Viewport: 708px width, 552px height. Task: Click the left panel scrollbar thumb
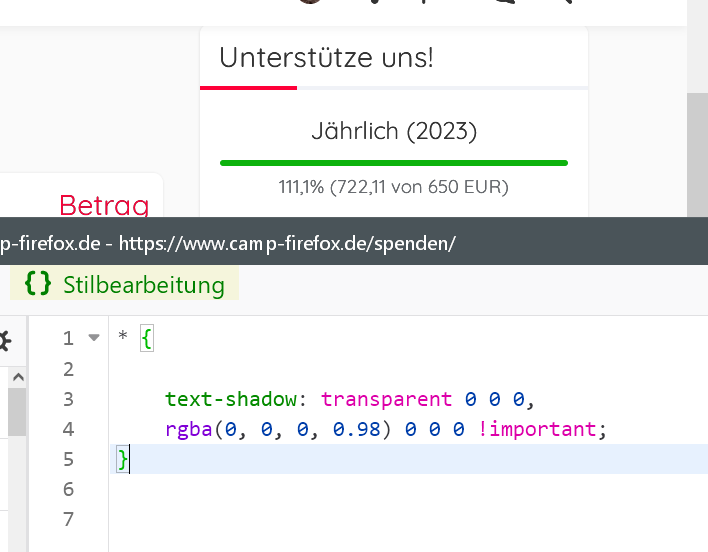coord(17,412)
